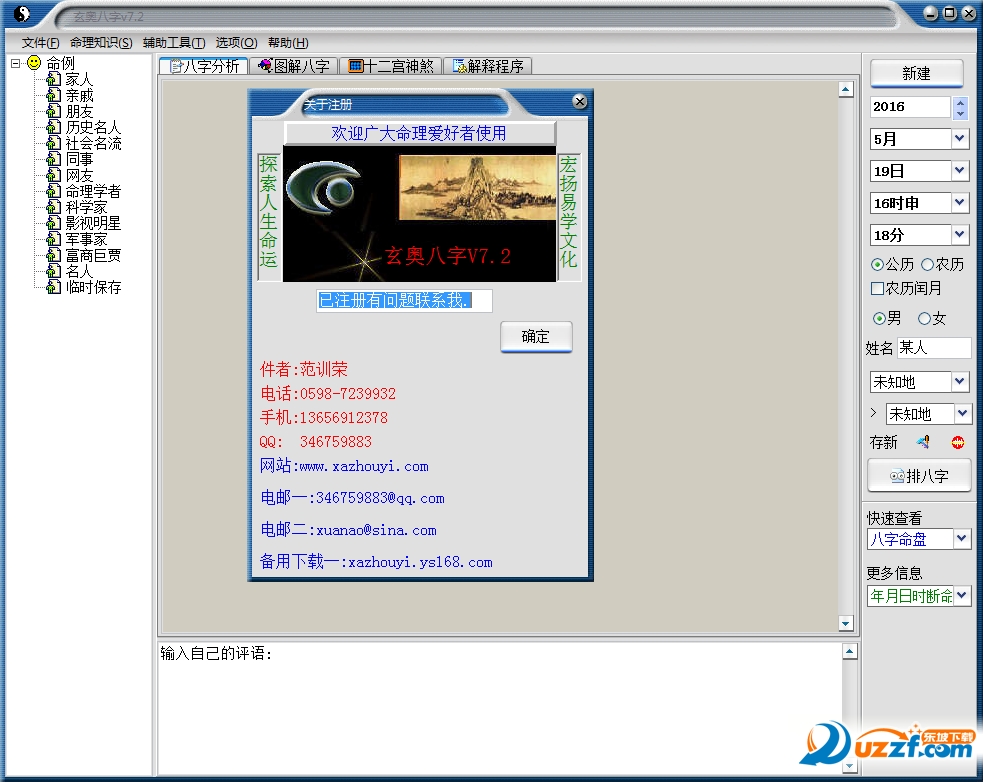This screenshot has height=782, width=983.
Task: Click the main panel scrollbar down arrow
Action: click(x=846, y=623)
